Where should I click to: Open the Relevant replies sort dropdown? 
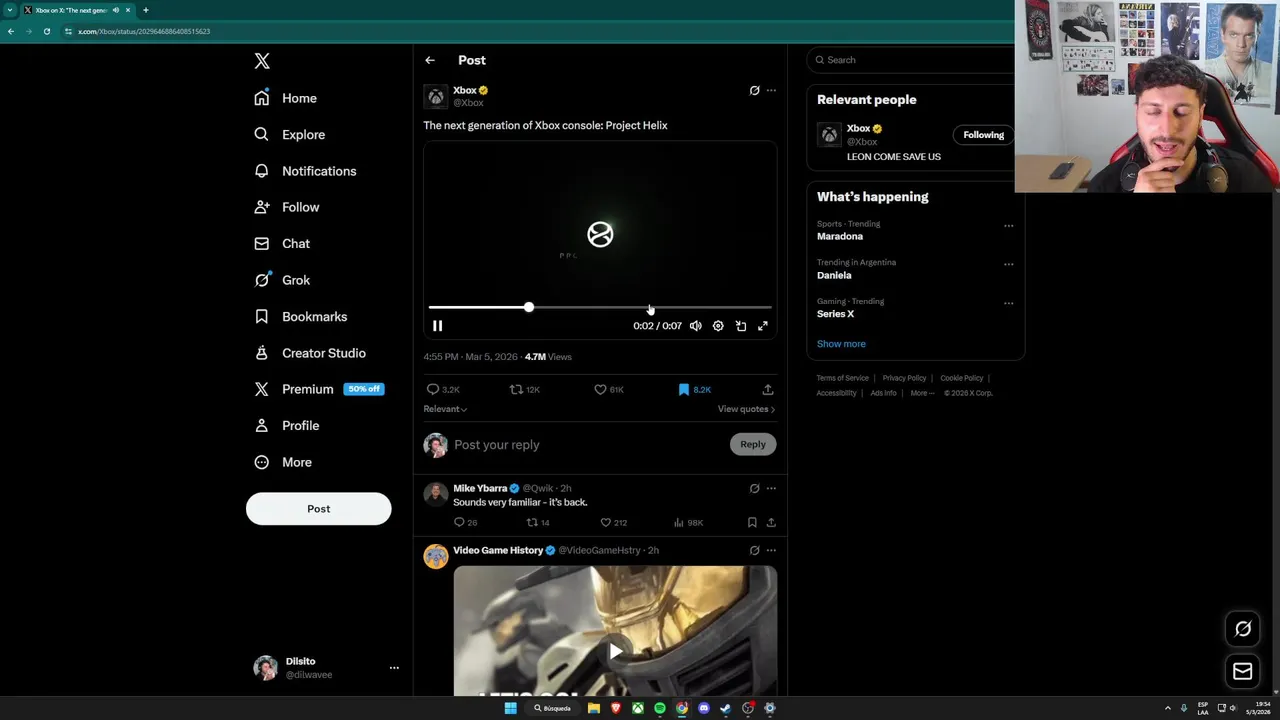[x=445, y=409]
